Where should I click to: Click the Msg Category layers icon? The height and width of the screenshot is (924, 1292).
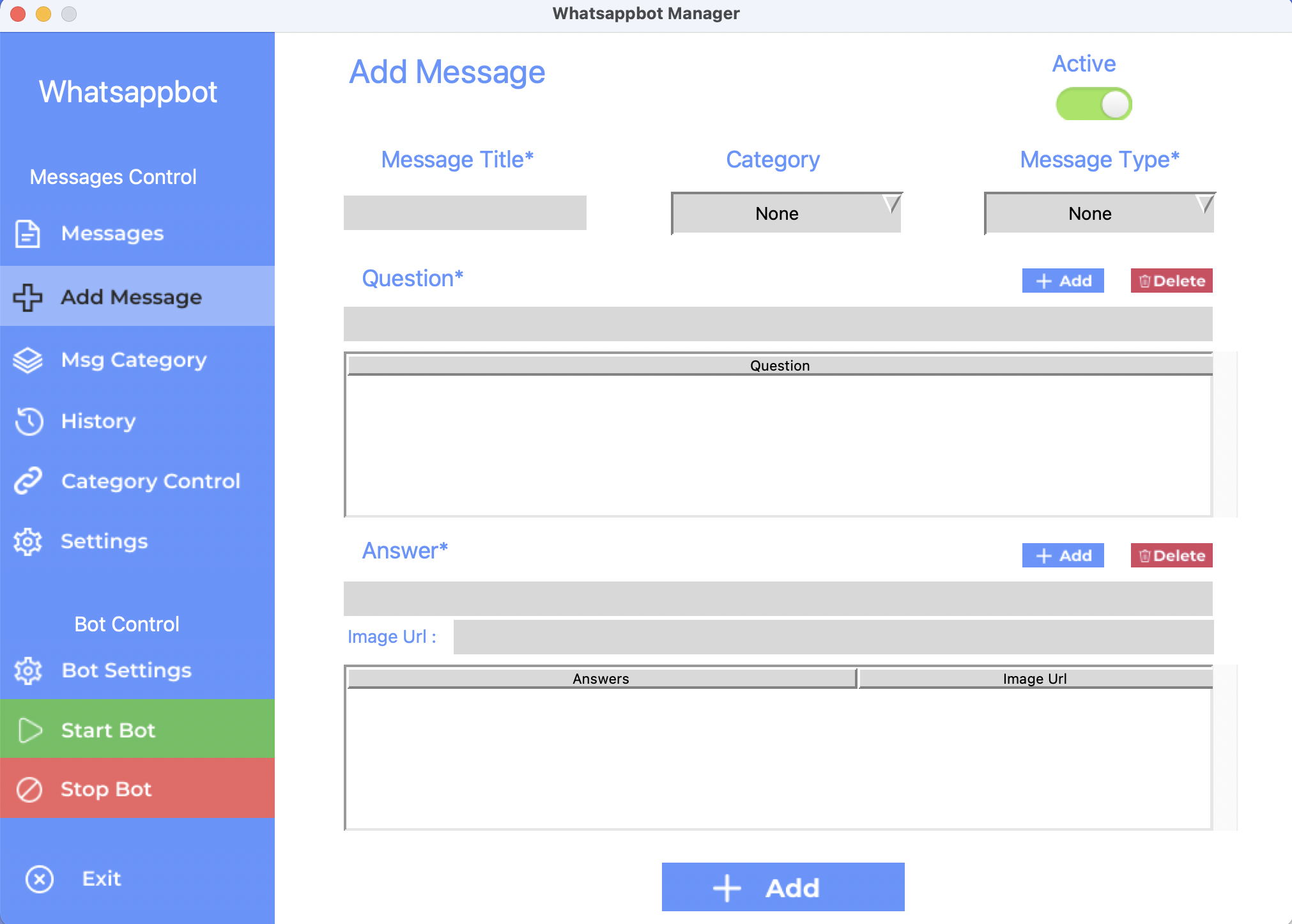pyautogui.click(x=27, y=360)
